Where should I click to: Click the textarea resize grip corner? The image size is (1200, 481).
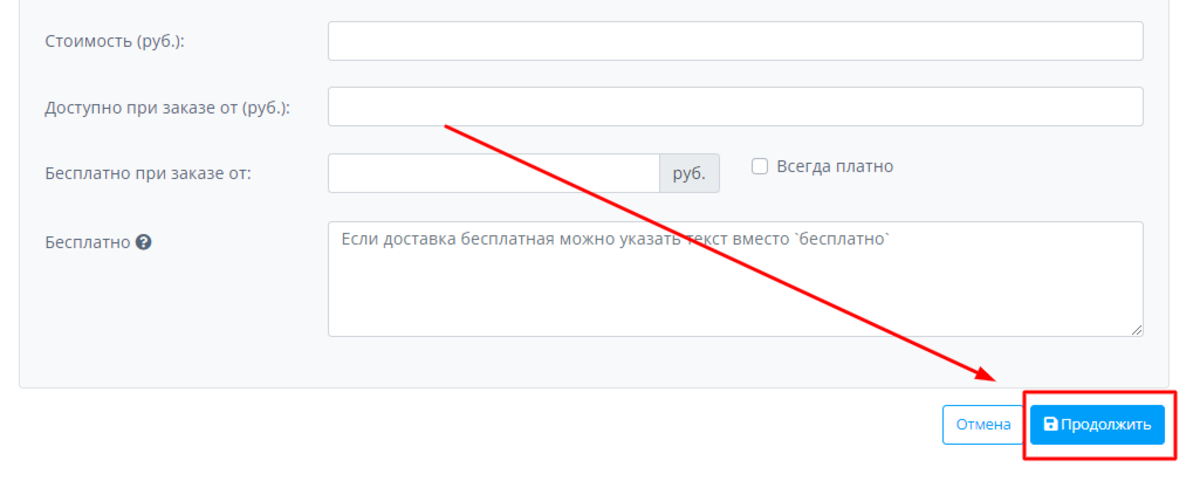coord(1137,329)
